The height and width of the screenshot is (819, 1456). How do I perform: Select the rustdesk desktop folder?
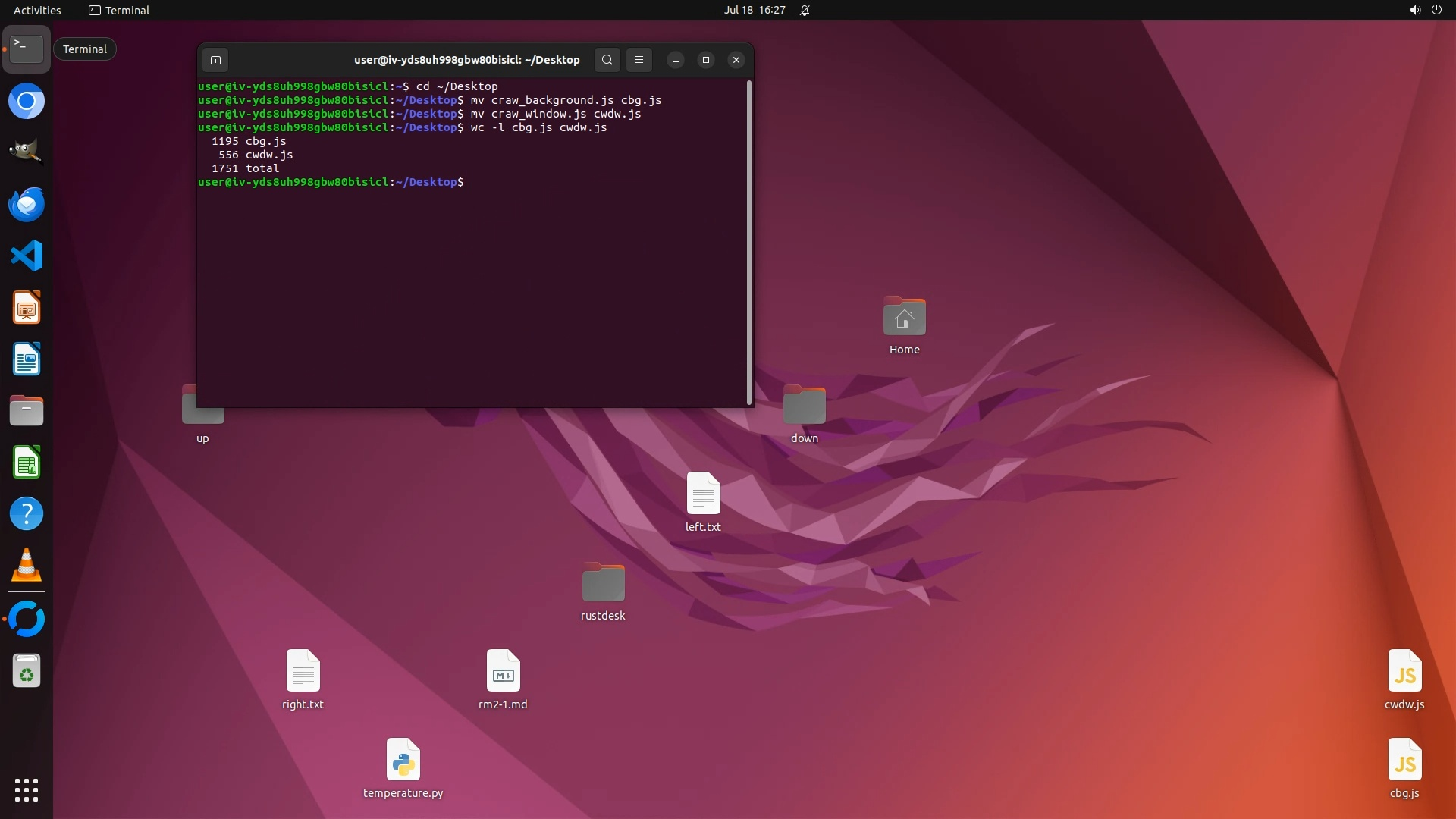pos(603,584)
